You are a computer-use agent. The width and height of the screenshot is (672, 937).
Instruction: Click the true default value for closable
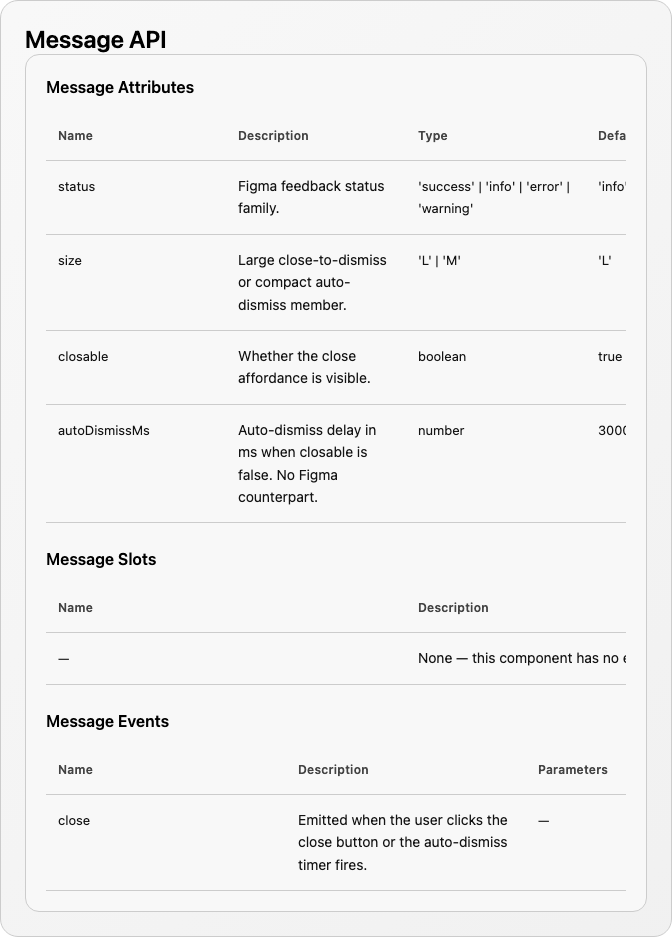610,357
